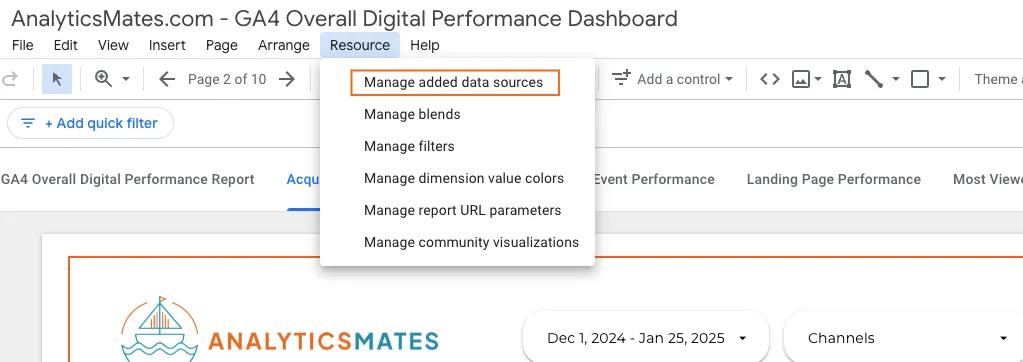
Task: Click the Add a control filter icon
Action: pos(621,79)
